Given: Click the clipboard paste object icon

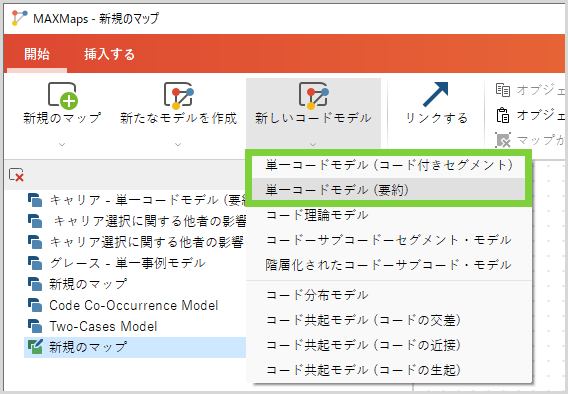Looking at the screenshot, I should [x=503, y=115].
